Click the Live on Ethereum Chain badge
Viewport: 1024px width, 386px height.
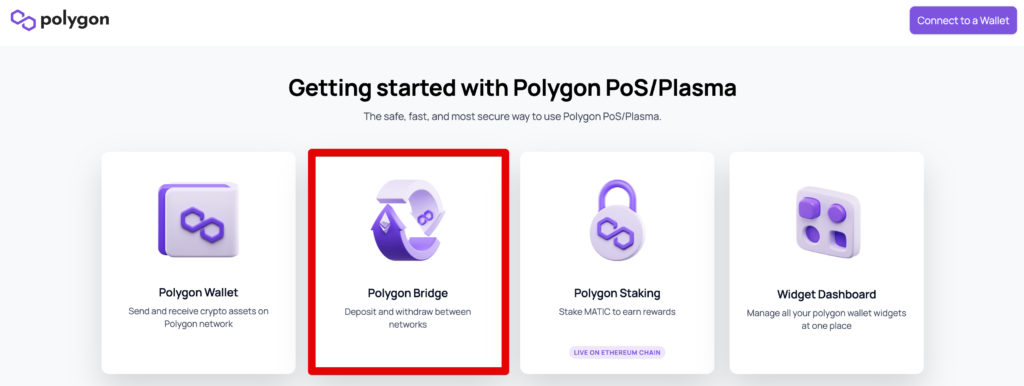coord(617,353)
